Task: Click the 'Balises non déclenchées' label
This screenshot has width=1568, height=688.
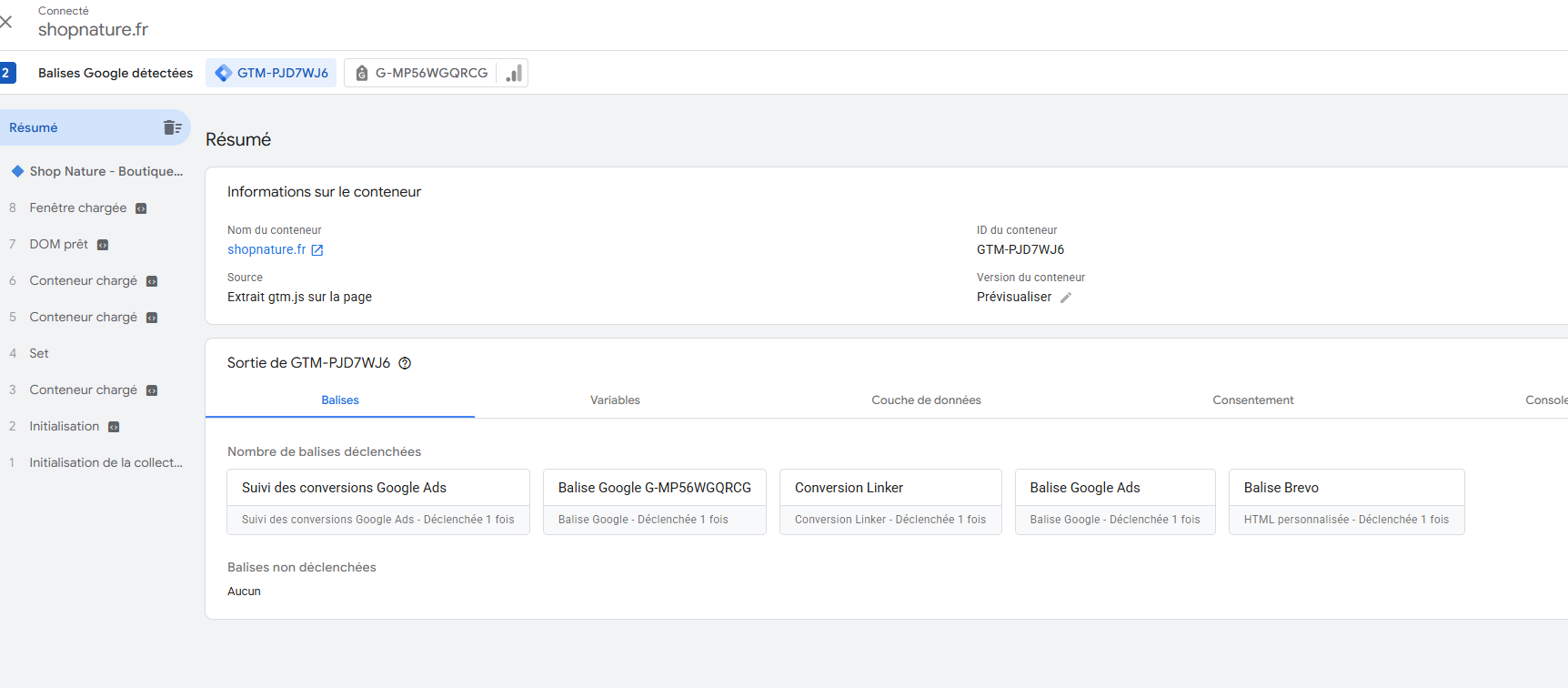Action: (x=302, y=567)
